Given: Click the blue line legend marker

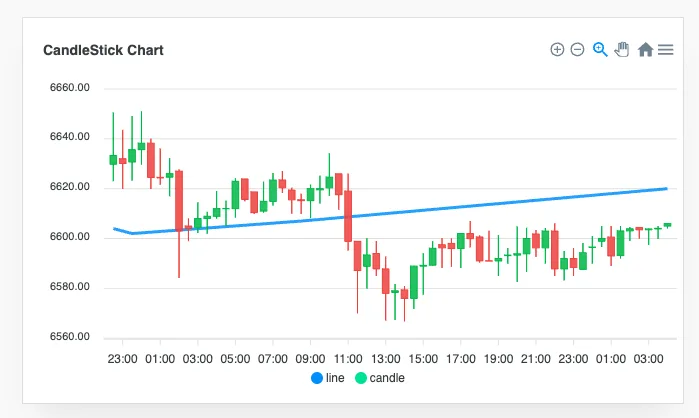Looking at the screenshot, I should (317, 378).
